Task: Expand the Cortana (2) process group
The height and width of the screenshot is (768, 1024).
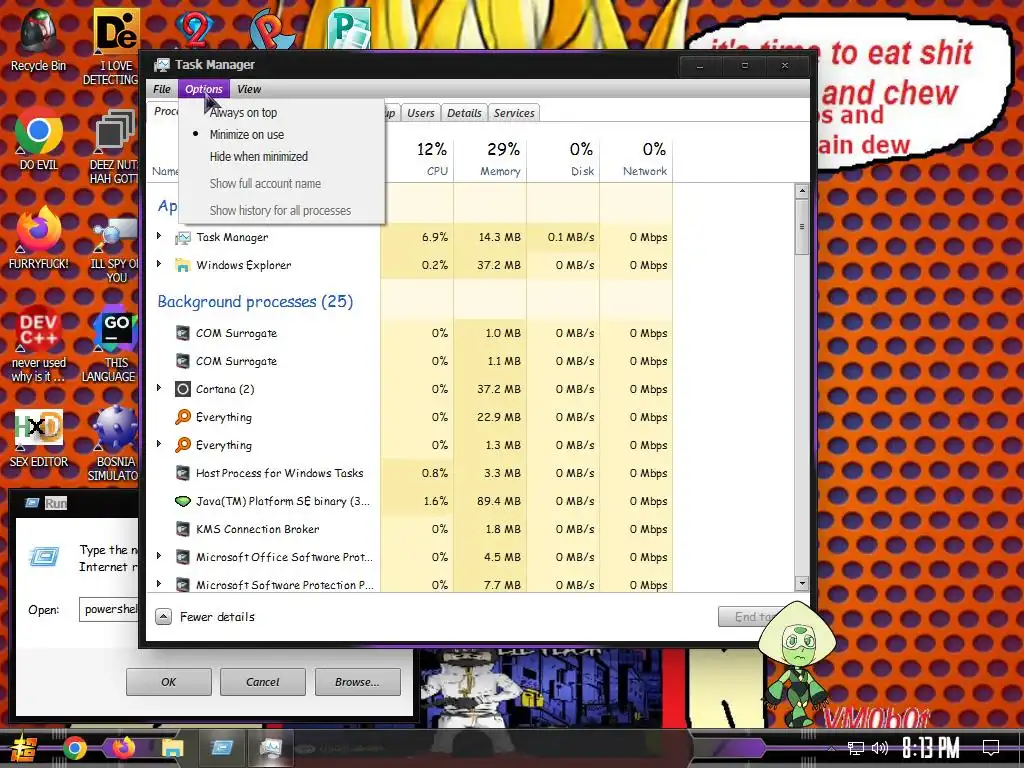Action: point(159,388)
